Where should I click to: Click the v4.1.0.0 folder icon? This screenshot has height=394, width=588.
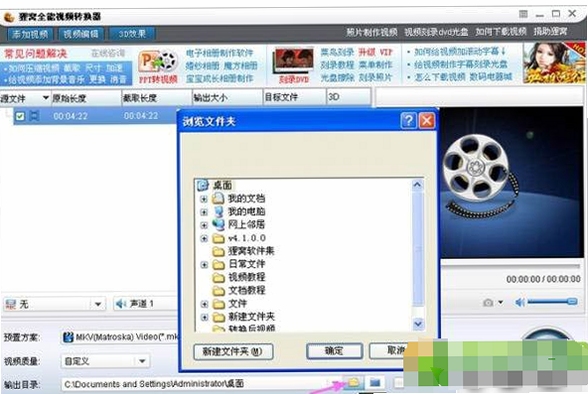[x=218, y=238]
